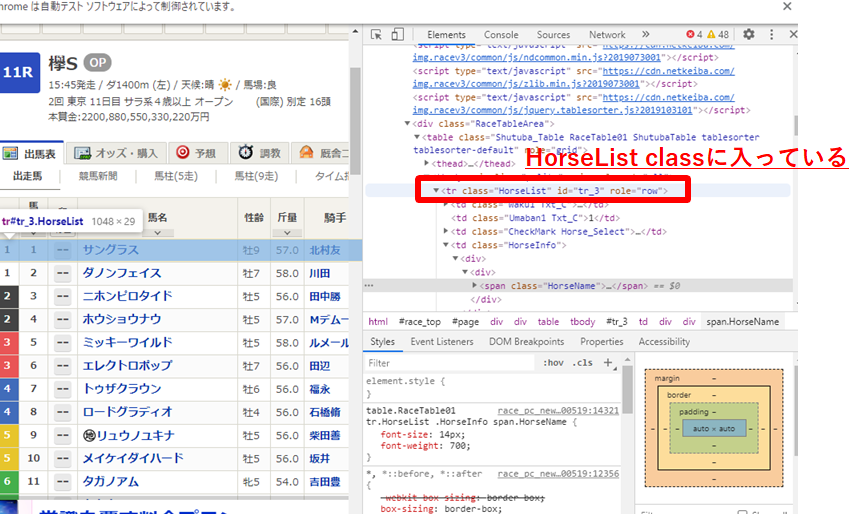
Task: Open the mark selector for タガノアム
Action: (x=63, y=481)
